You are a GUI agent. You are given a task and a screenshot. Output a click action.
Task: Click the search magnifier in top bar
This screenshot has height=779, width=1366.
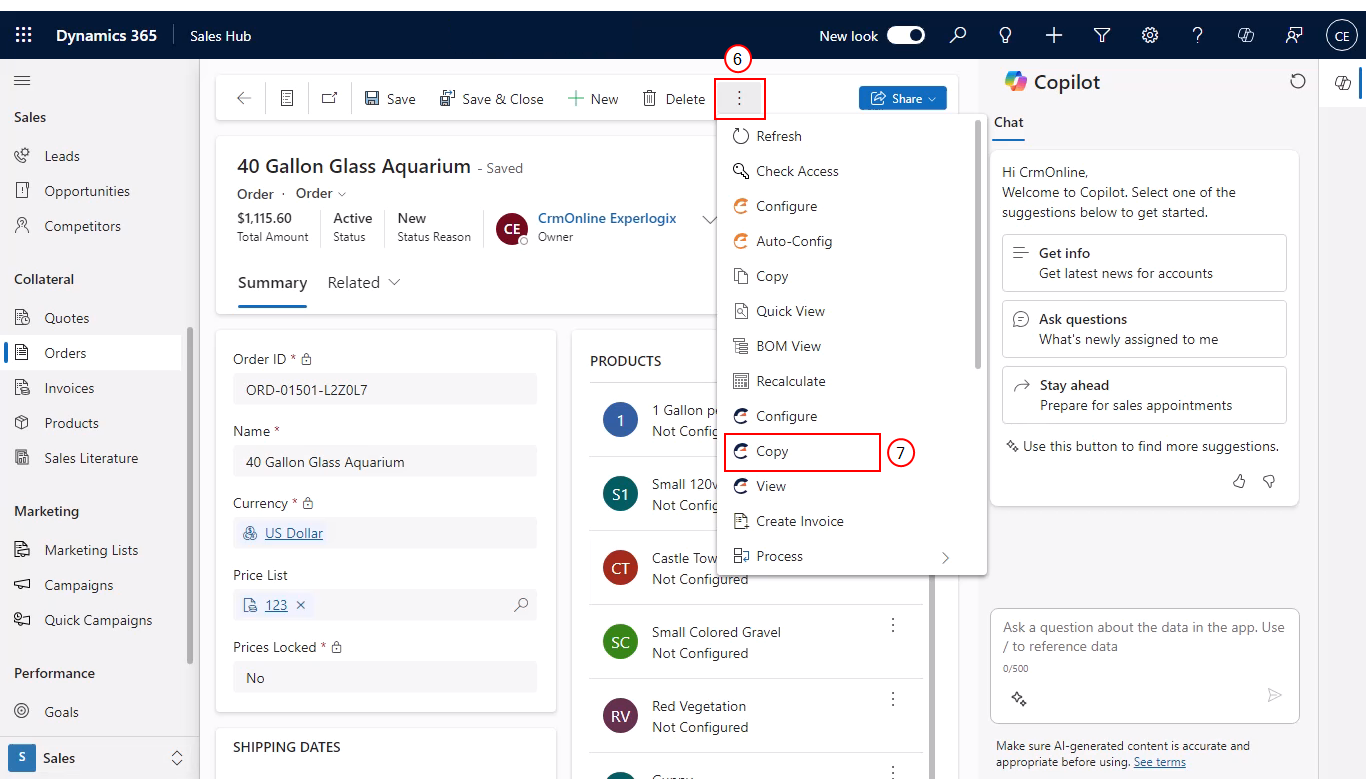tap(958, 35)
